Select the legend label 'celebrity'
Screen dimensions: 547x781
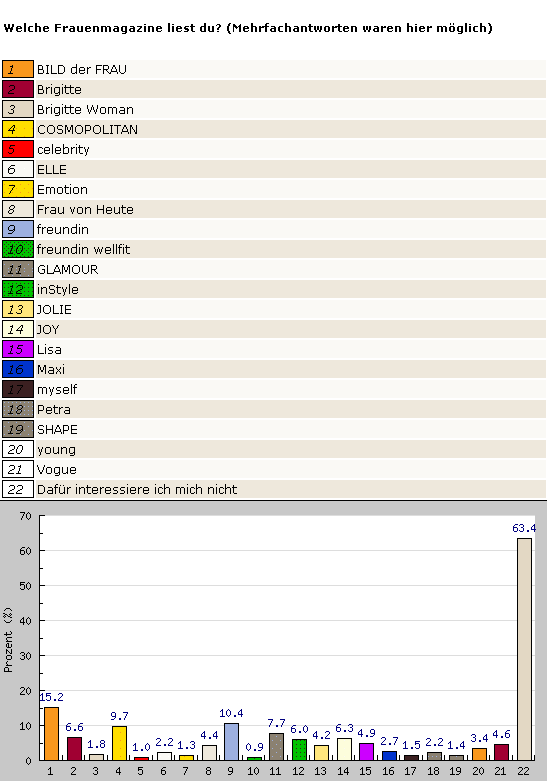click(x=63, y=149)
